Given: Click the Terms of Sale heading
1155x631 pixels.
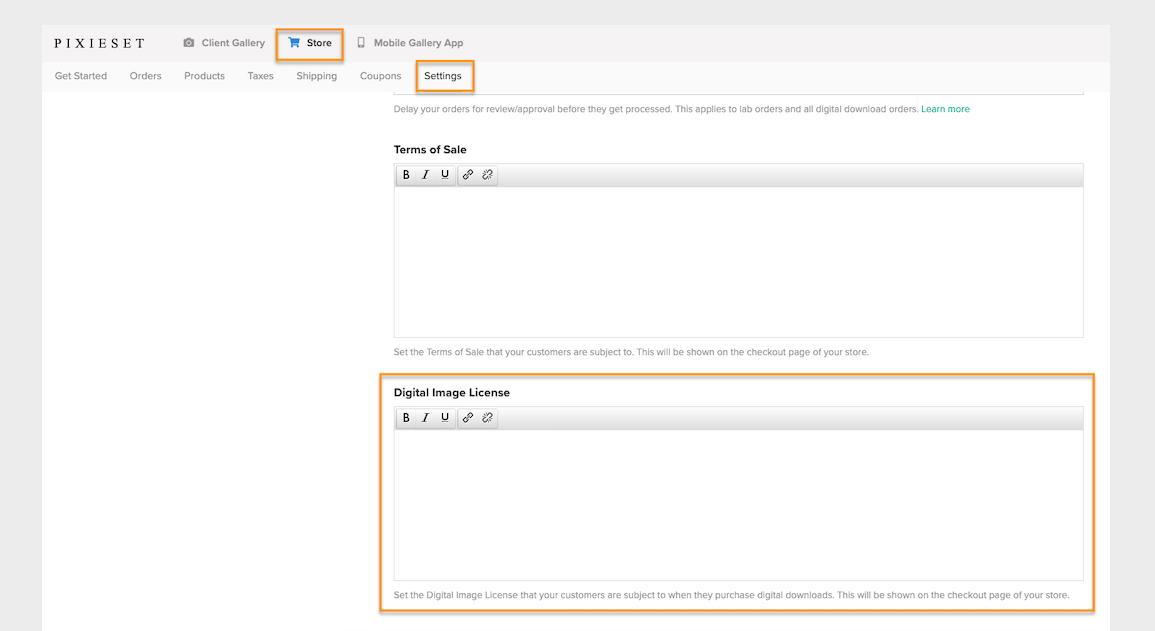Looking at the screenshot, I should [430, 149].
